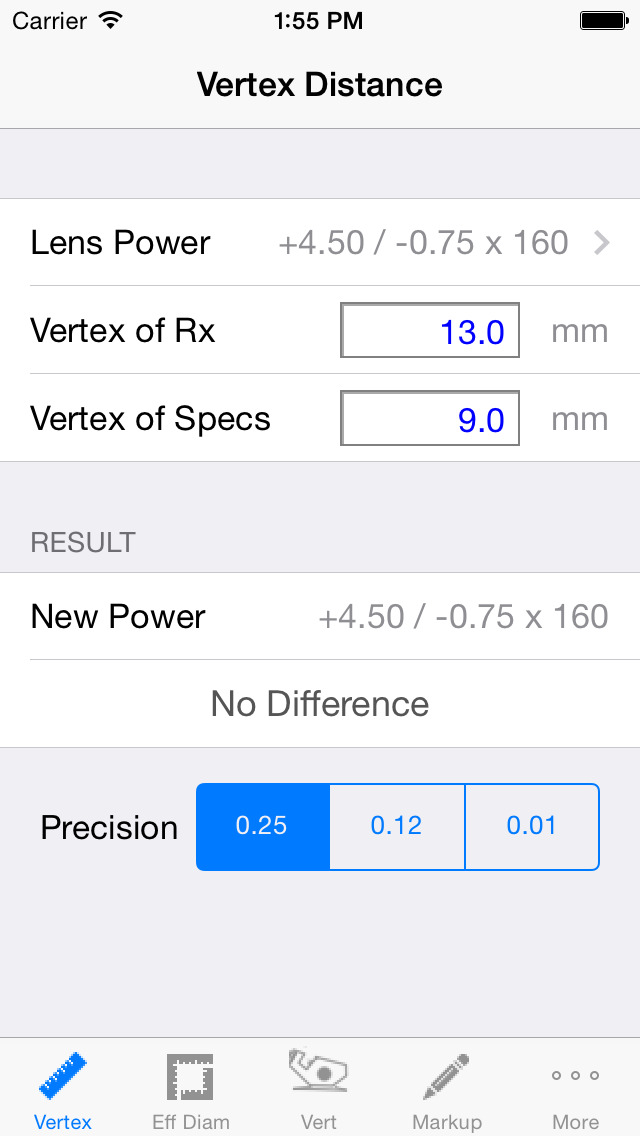Tap the Precision segmented control
Screen dimensions: 640x1136
pyautogui.click(x=397, y=826)
